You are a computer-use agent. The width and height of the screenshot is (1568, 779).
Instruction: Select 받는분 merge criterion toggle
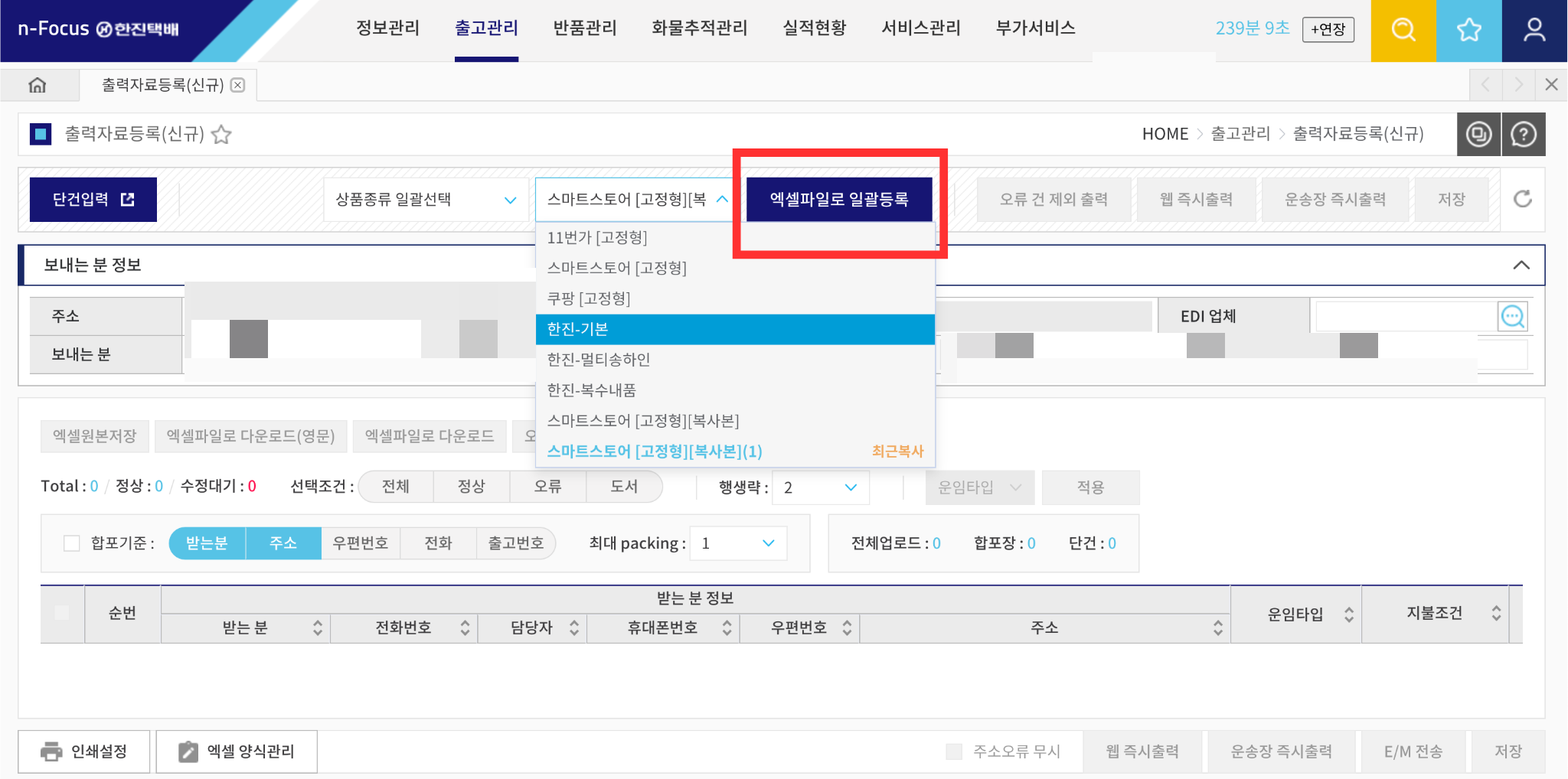(x=207, y=543)
